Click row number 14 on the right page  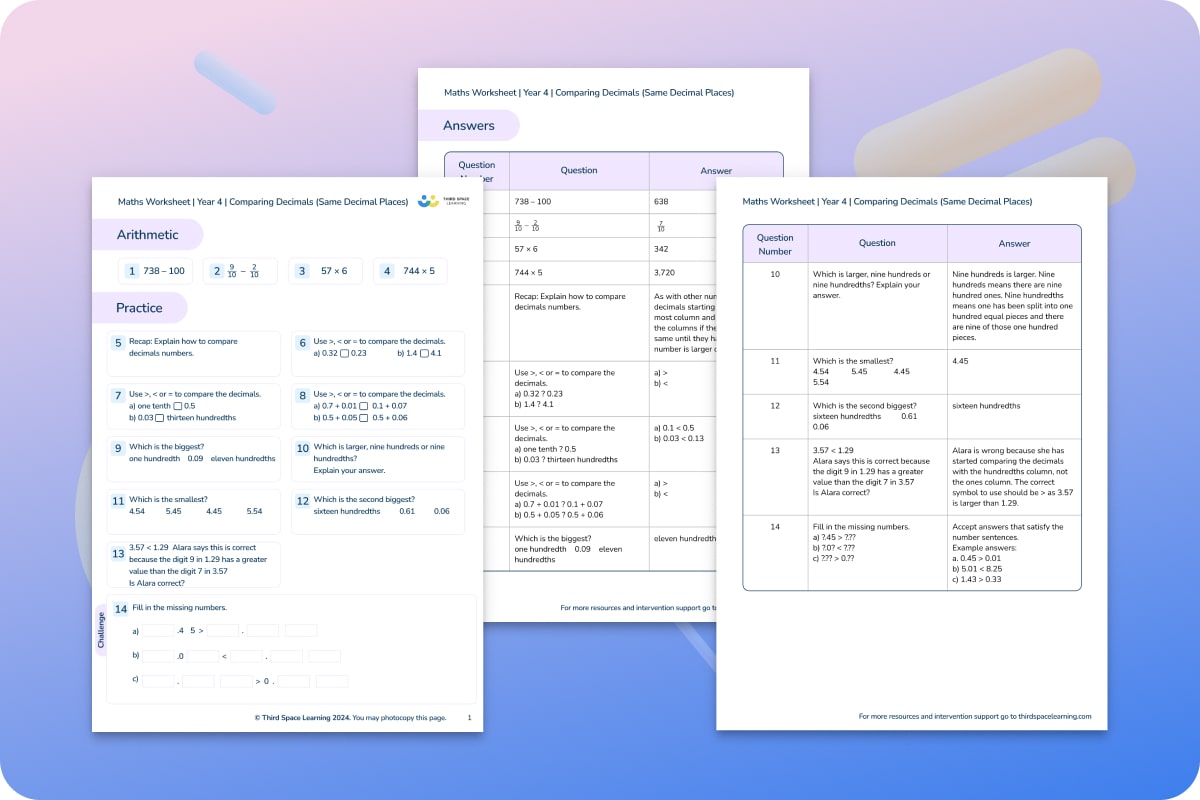775,526
